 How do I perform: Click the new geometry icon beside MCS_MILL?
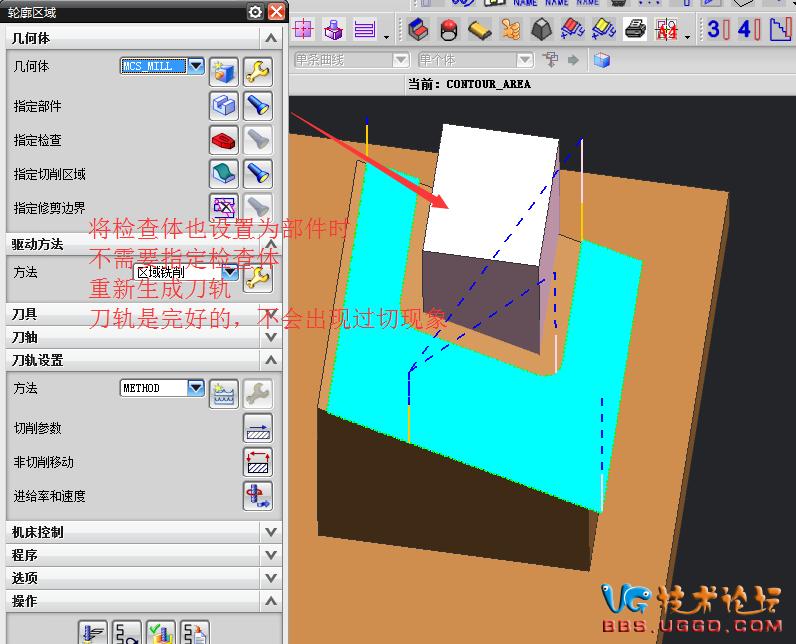tap(223, 69)
